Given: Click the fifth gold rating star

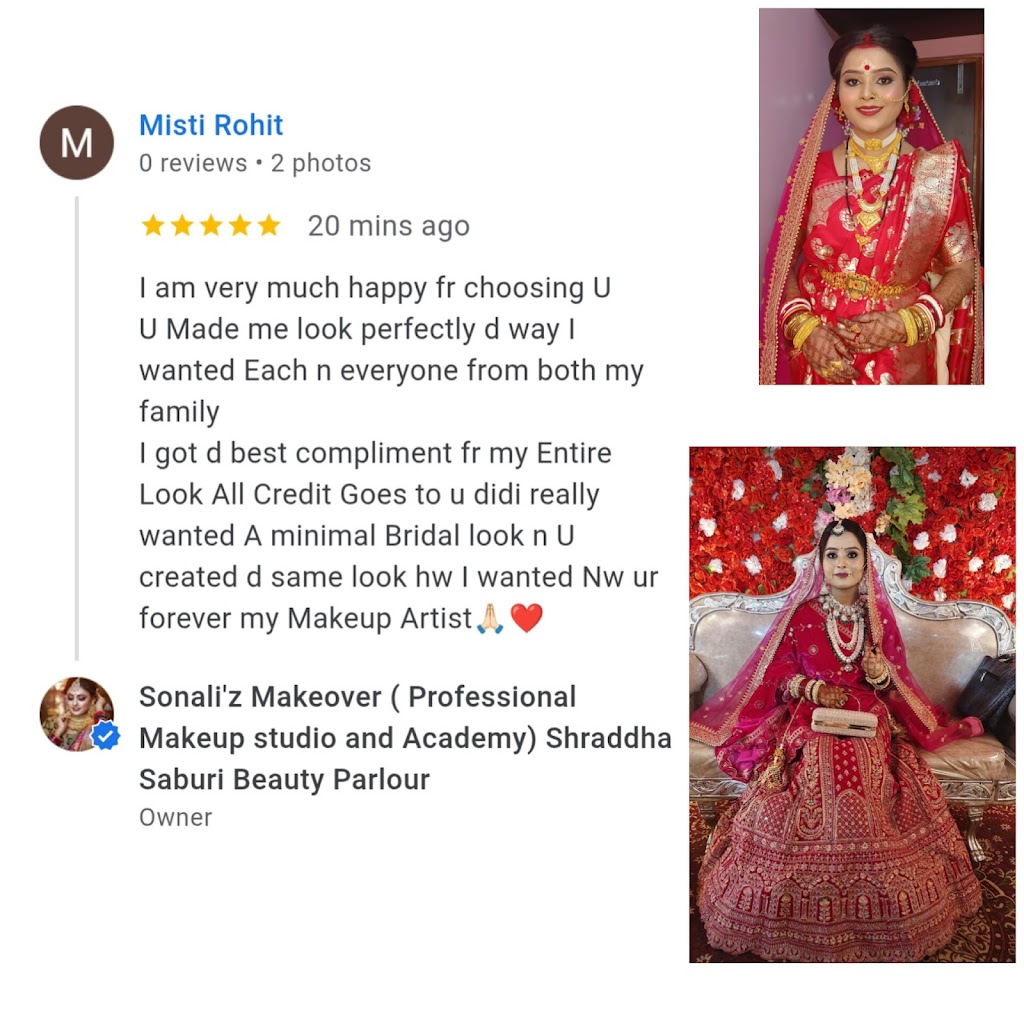Looking at the screenshot, I should (x=268, y=225).
